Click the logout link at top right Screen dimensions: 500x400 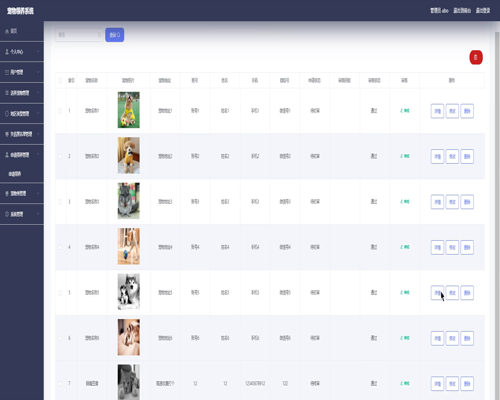(x=483, y=11)
